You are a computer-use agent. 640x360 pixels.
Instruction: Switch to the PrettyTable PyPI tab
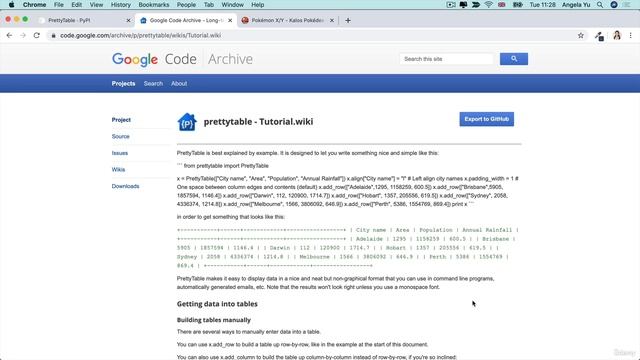tap(84, 20)
